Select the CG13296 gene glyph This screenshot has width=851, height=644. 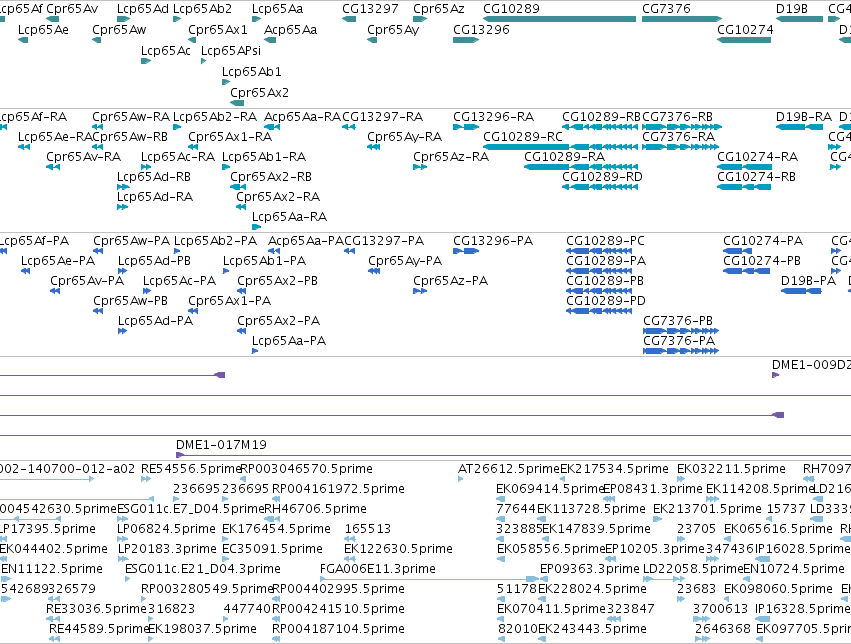466,40
